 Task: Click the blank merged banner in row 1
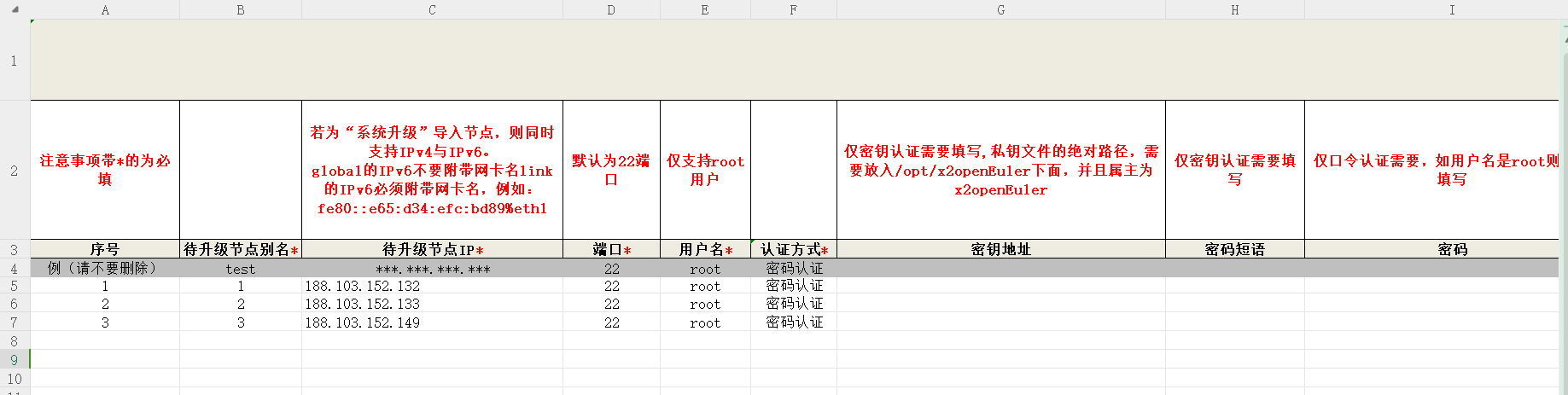(x=794, y=60)
